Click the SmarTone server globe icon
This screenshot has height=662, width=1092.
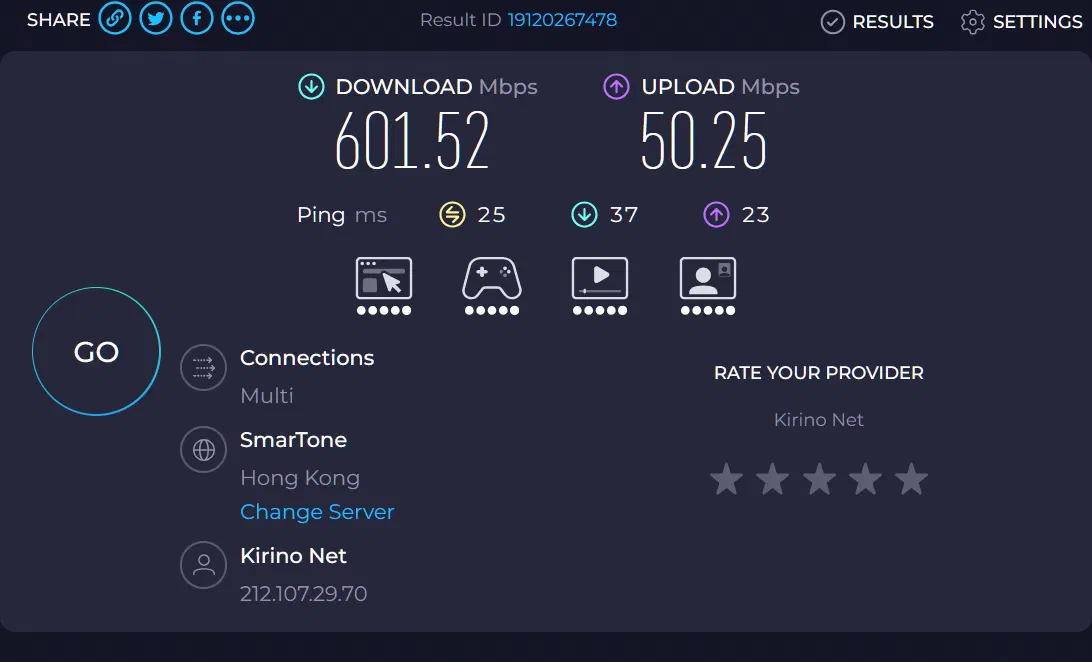204,450
